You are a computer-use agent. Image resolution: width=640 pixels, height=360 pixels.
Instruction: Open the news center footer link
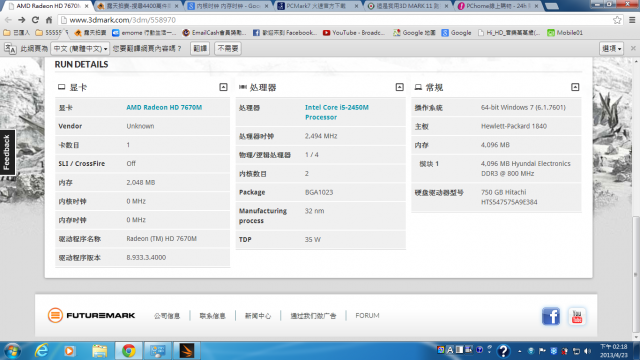[258, 316]
